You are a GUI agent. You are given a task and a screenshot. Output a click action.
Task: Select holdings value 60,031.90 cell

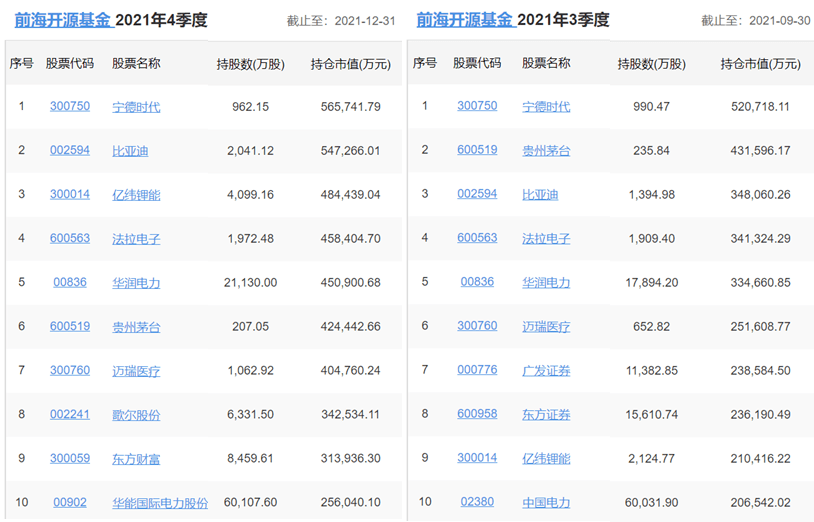(652, 502)
